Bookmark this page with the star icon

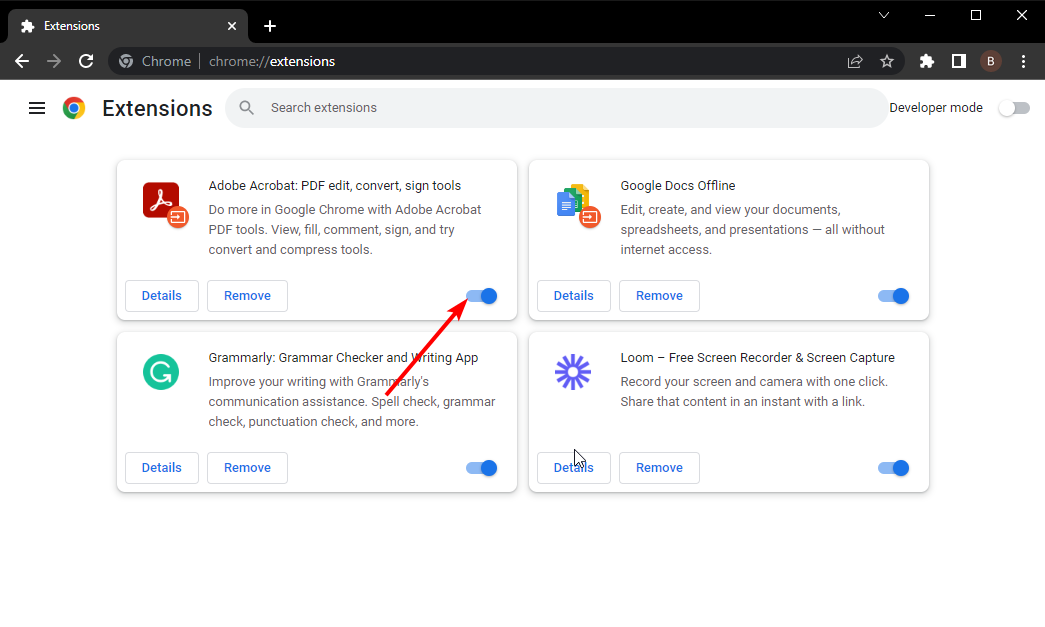(x=886, y=61)
